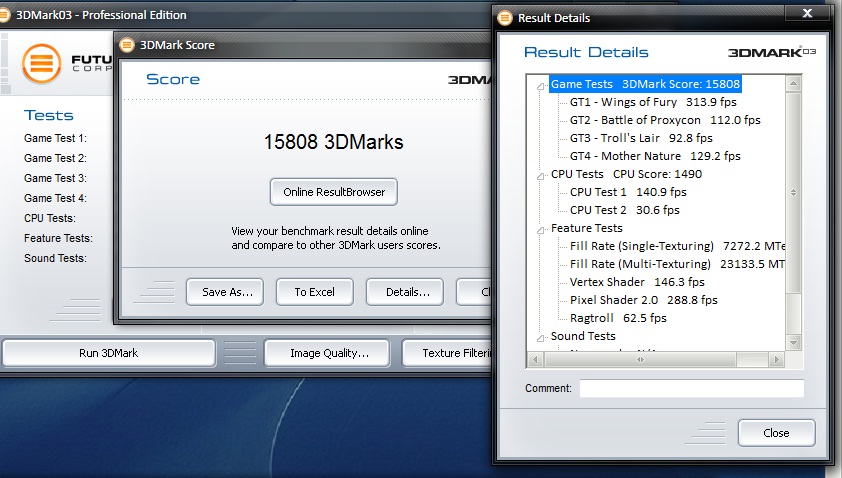Click the Tests heading in main window
The height and width of the screenshot is (478, 842).
(x=48, y=115)
